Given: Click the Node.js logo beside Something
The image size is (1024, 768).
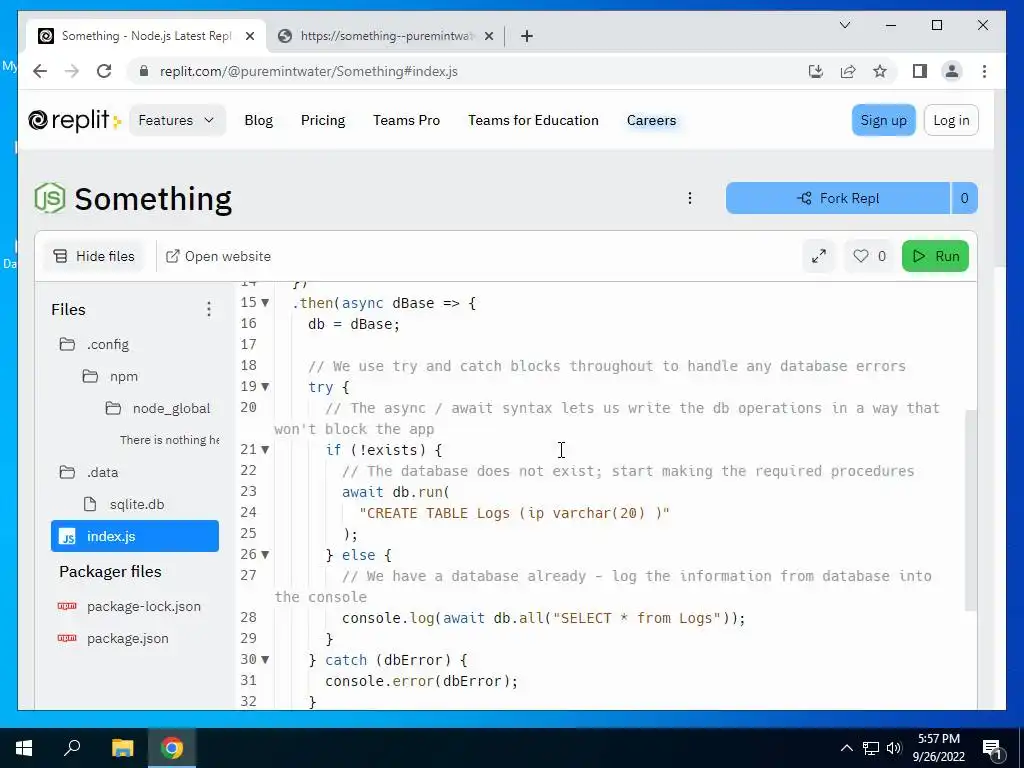Looking at the screenshot, I should click(50, 198).
